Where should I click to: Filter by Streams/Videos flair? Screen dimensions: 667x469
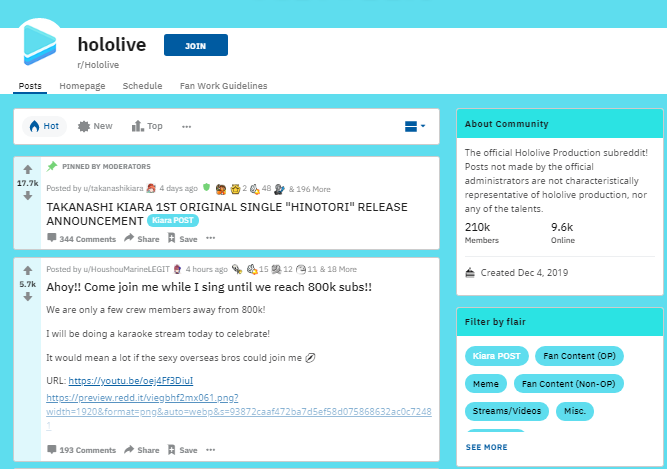point(507,411)
